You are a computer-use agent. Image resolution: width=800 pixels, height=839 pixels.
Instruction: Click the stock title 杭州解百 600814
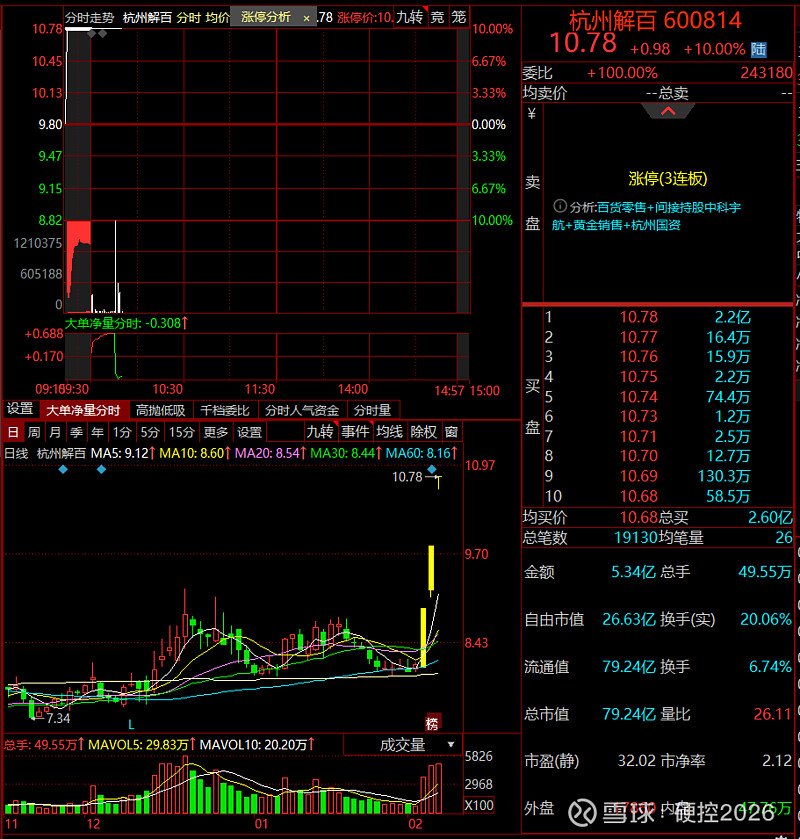pyautogui.click(x=655, y=21)
